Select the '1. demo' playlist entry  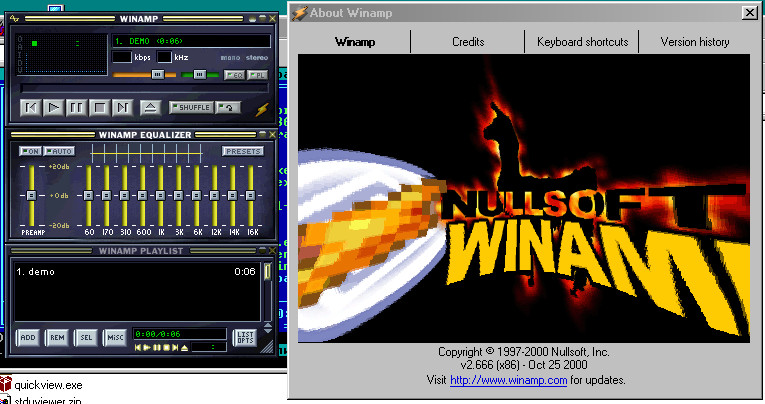click(136, 272)
